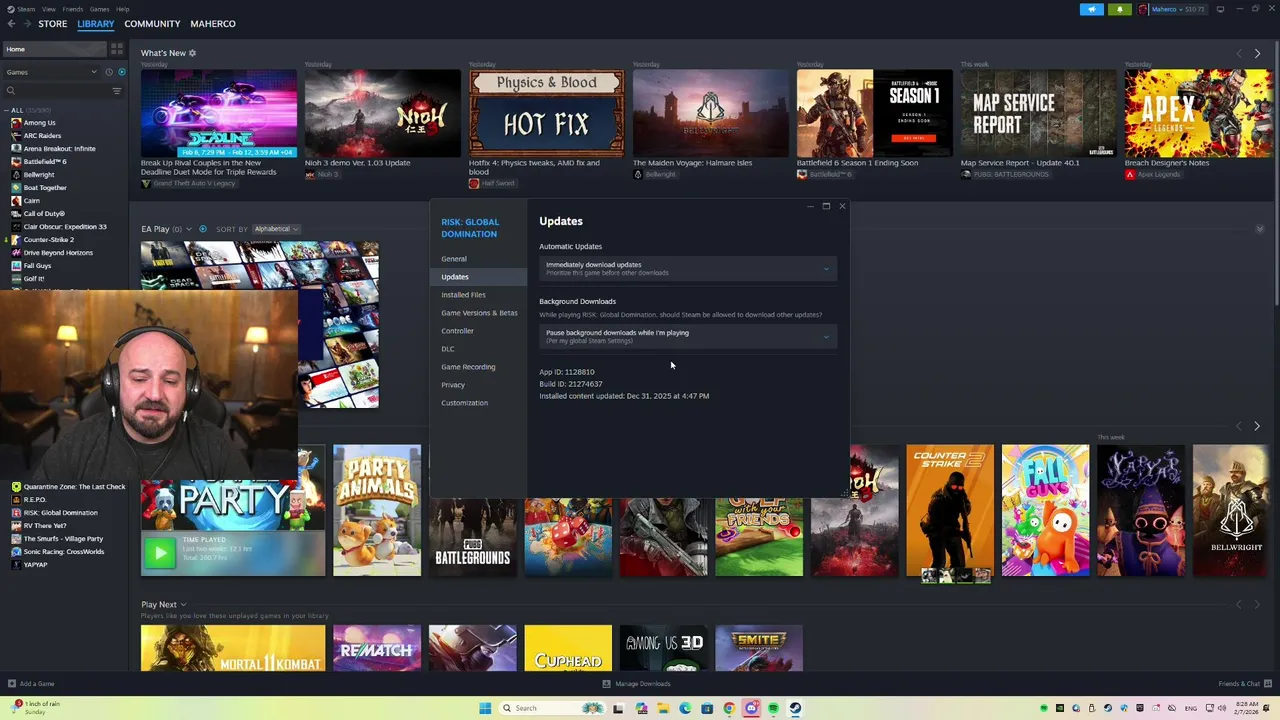
Task: Select Privacy in properties dialog
Action: pyautogui.click(x=479, y=385)
